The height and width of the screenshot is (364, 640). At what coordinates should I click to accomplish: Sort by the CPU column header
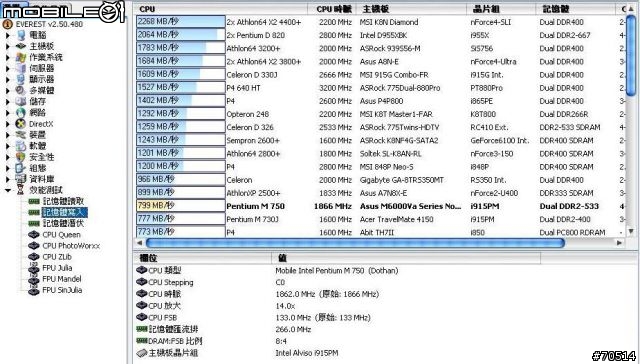click(221, 9)
